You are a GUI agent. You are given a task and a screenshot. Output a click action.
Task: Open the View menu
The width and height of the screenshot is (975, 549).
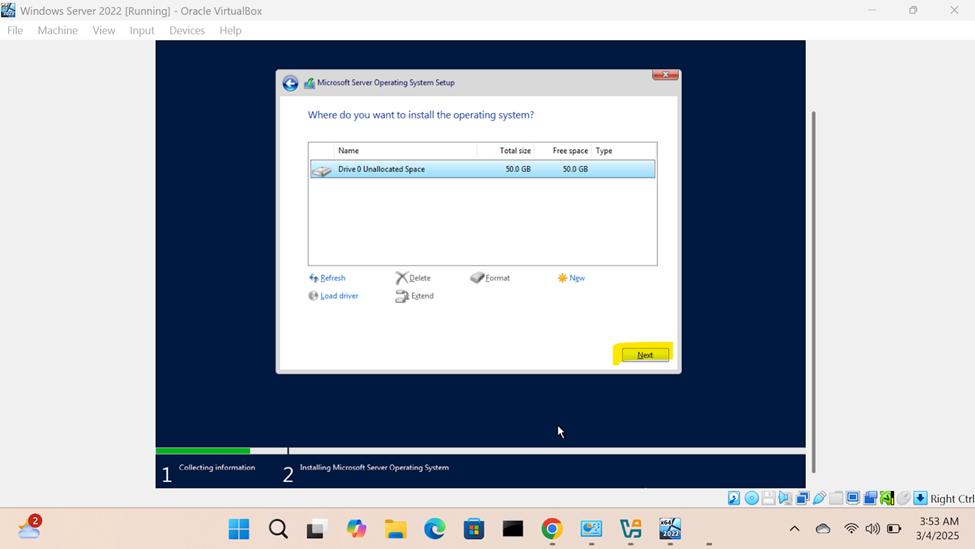coord(104,30)
